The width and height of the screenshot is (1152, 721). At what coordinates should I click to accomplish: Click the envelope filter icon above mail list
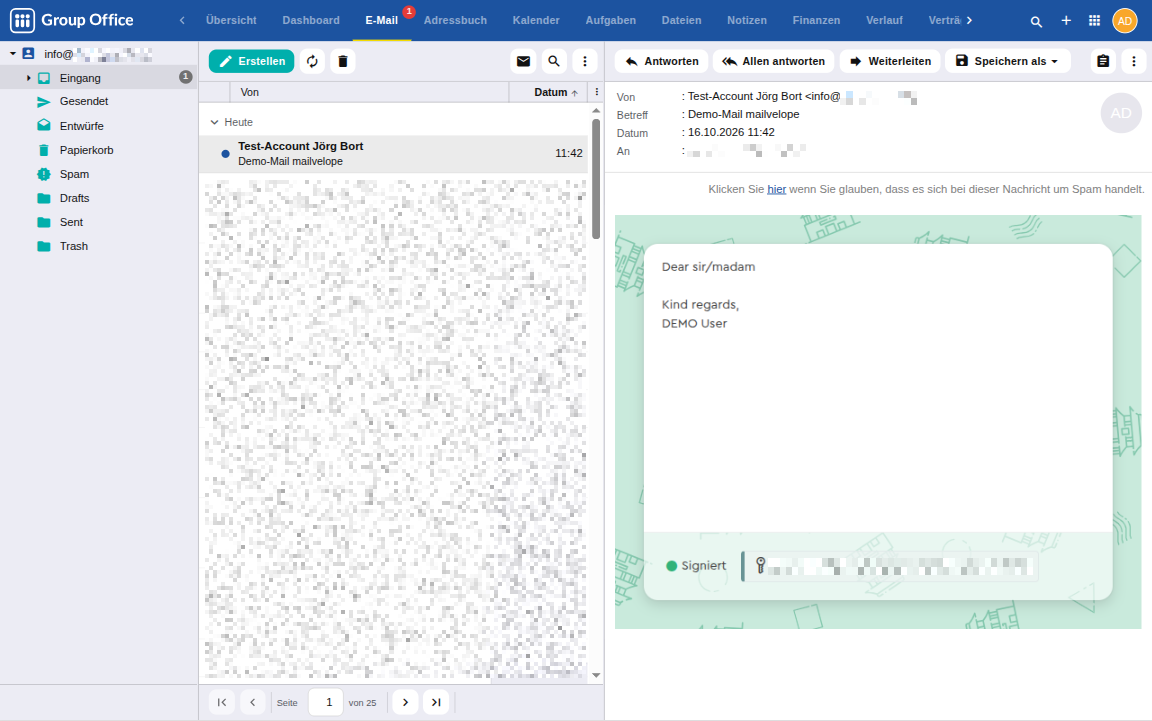(x=523, y=61)
